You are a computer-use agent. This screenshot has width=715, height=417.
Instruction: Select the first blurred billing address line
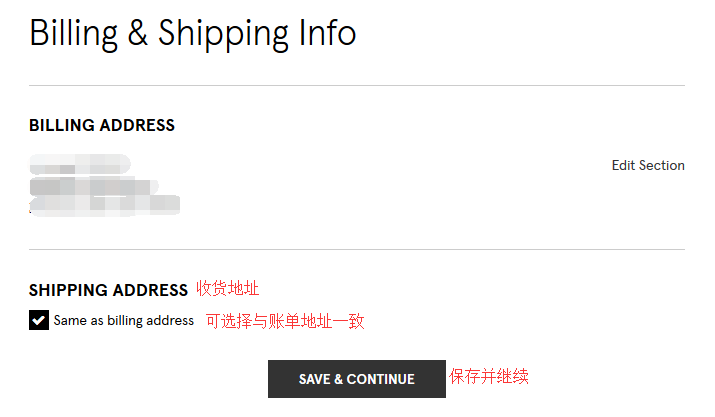[x=80, y=164]
